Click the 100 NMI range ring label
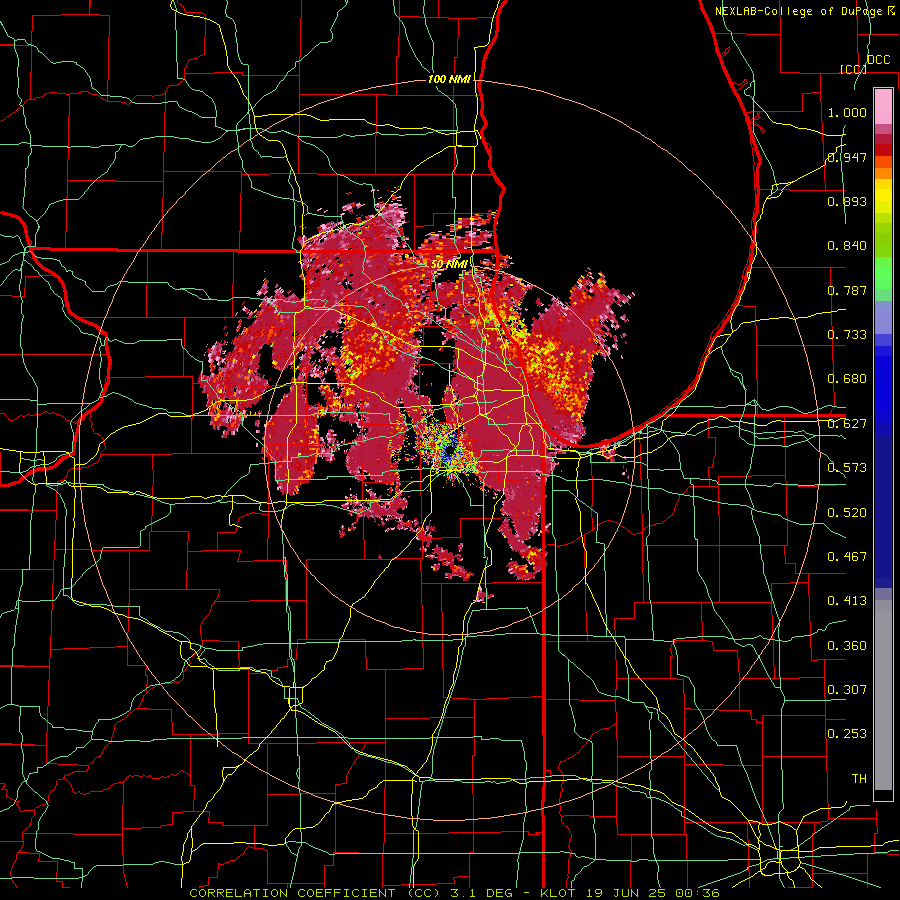The image size is (900, 900). tap(449, 79)
